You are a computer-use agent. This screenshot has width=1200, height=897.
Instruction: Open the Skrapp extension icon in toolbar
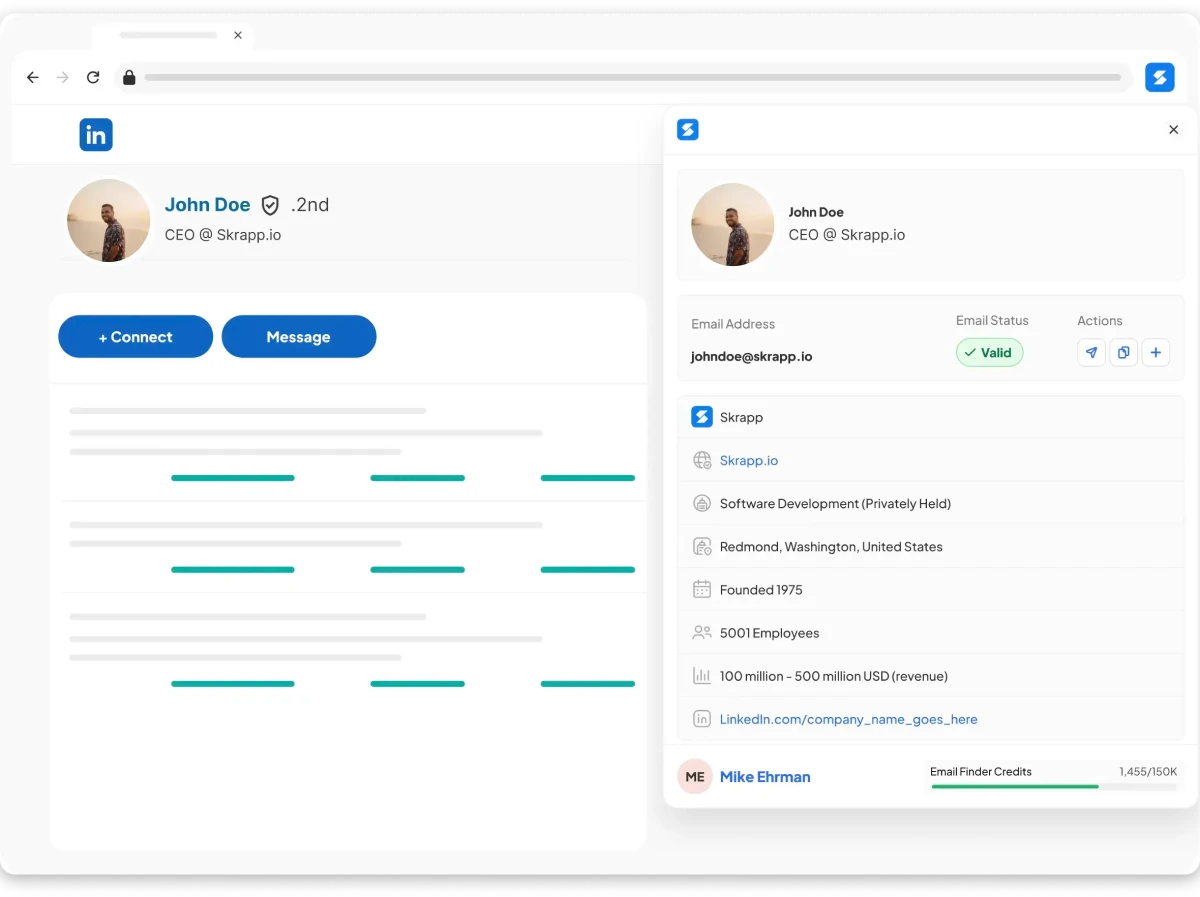pyautogui.click(x=1159, y=77)
